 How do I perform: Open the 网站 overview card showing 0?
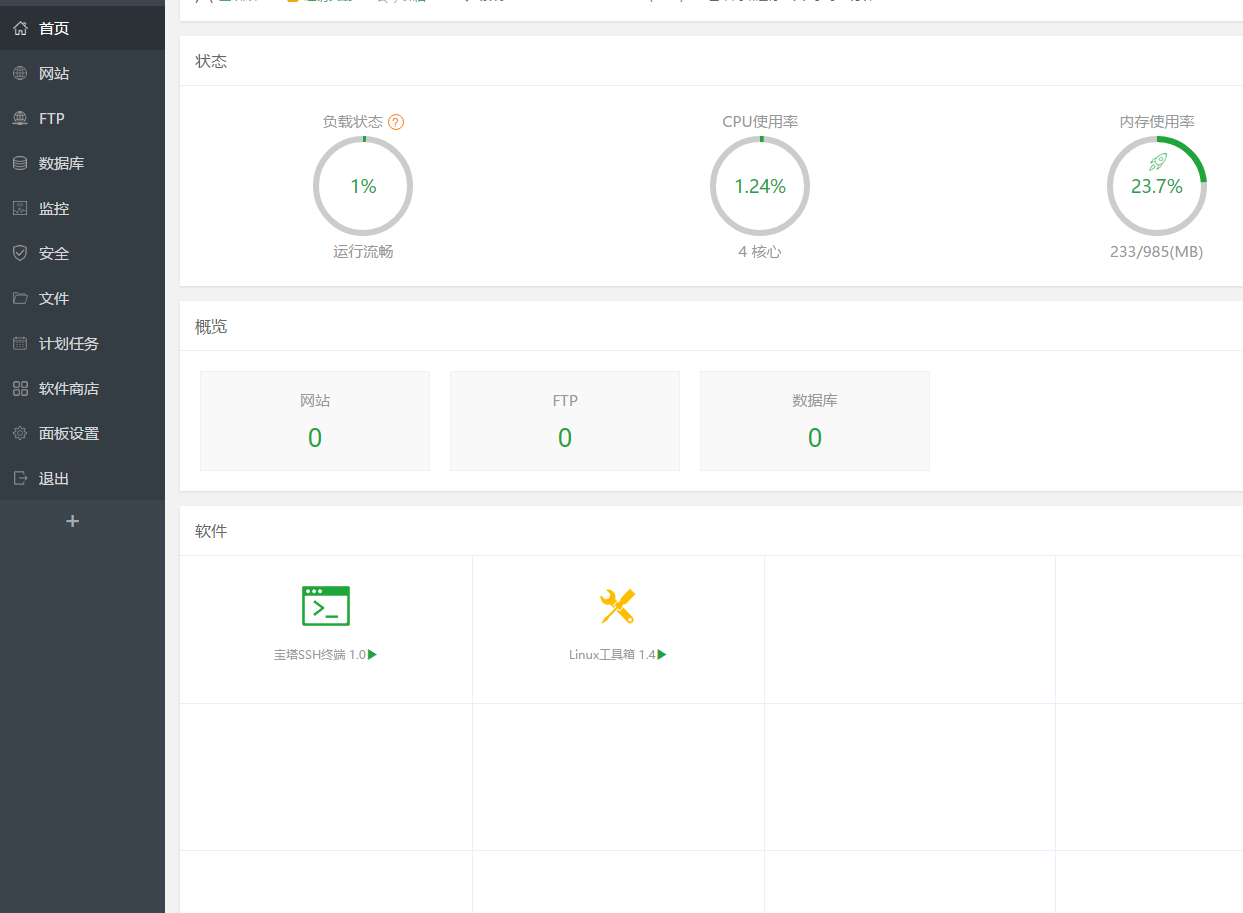coord(314,420)
